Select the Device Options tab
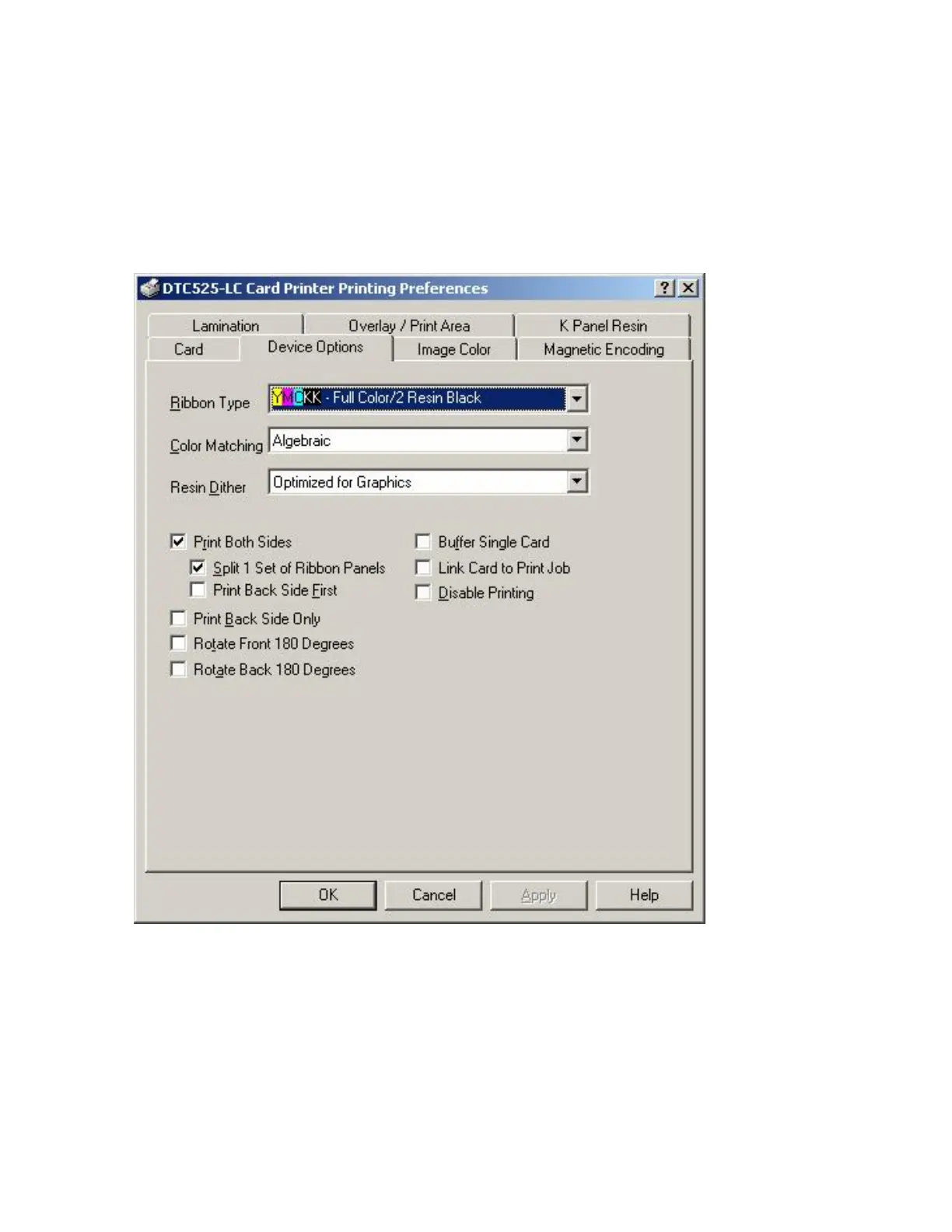 coord(316,347)
